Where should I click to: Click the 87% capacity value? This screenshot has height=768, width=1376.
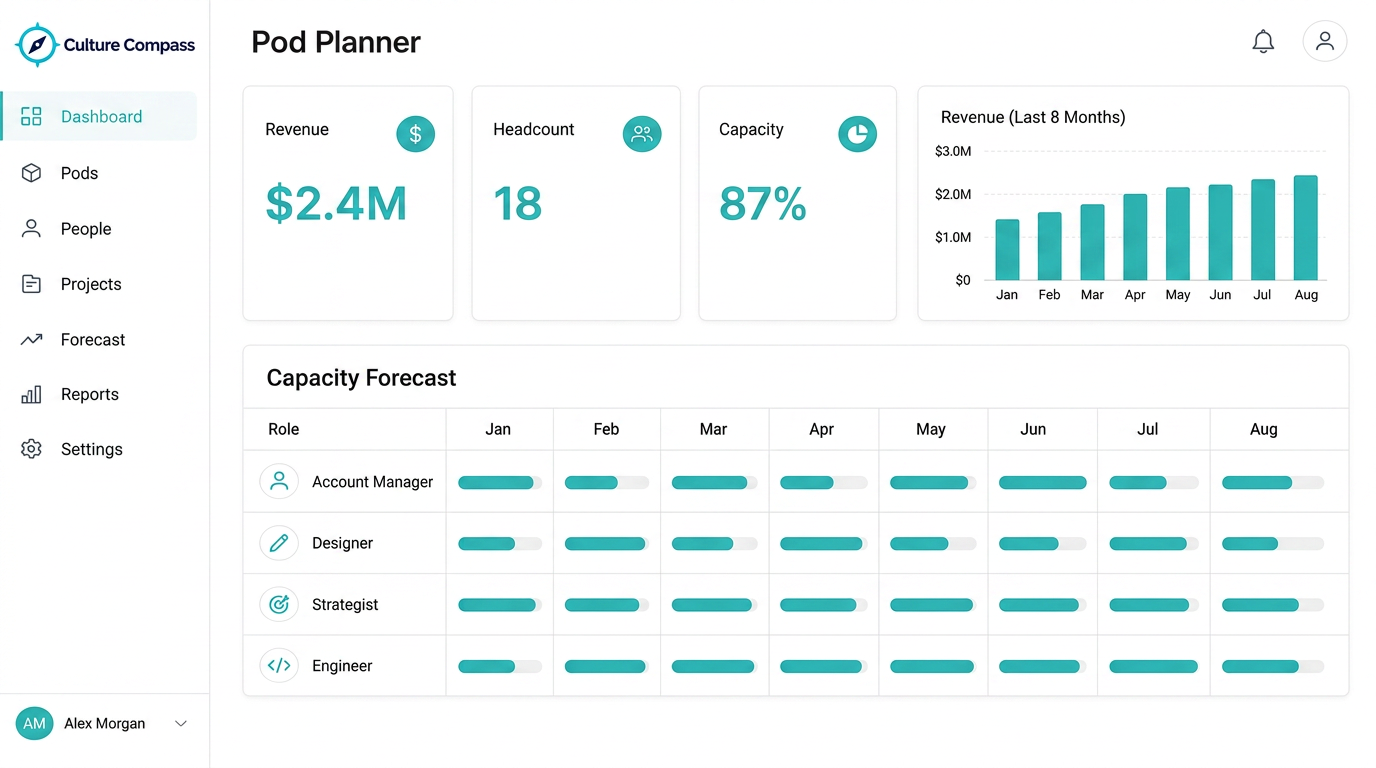tap(763, 203)
